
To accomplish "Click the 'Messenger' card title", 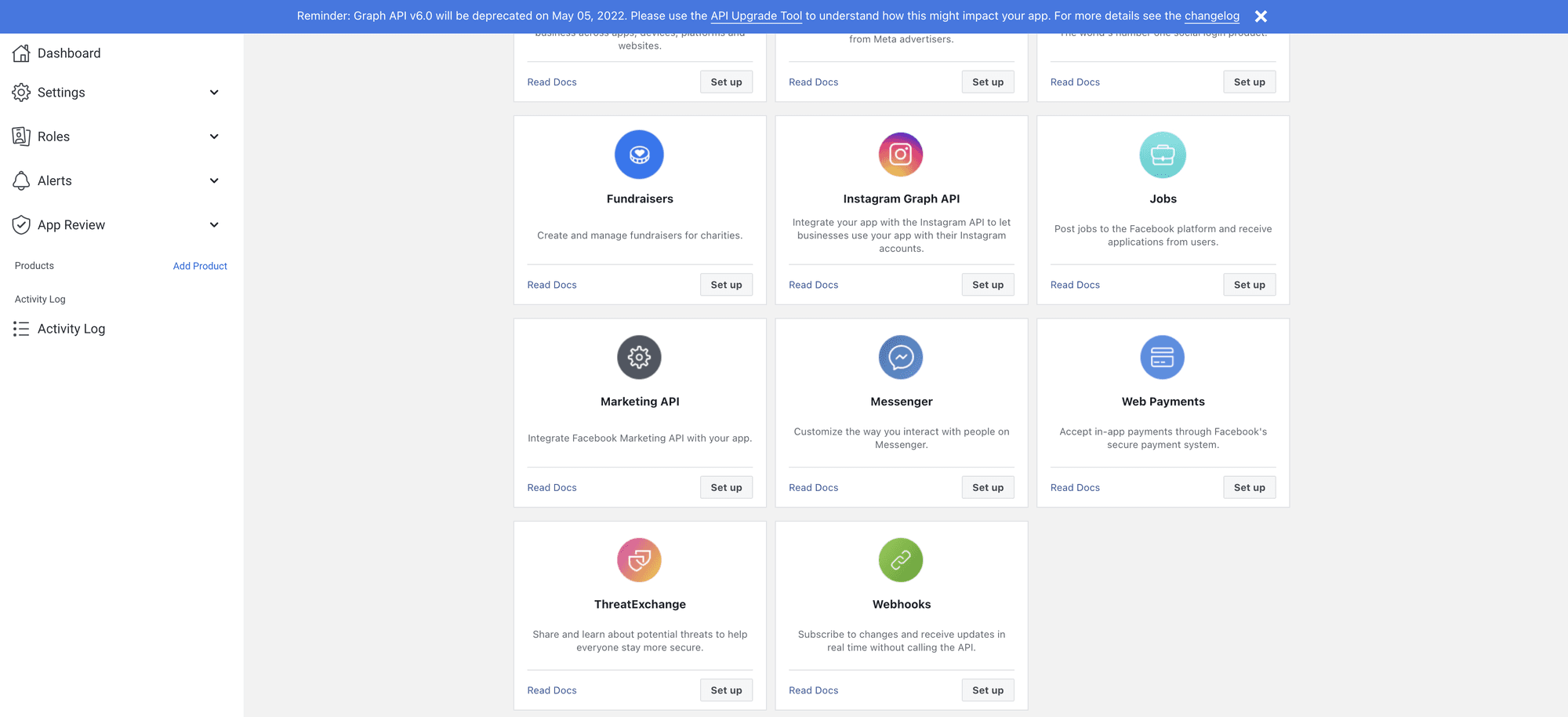I will tap(902, 401).
